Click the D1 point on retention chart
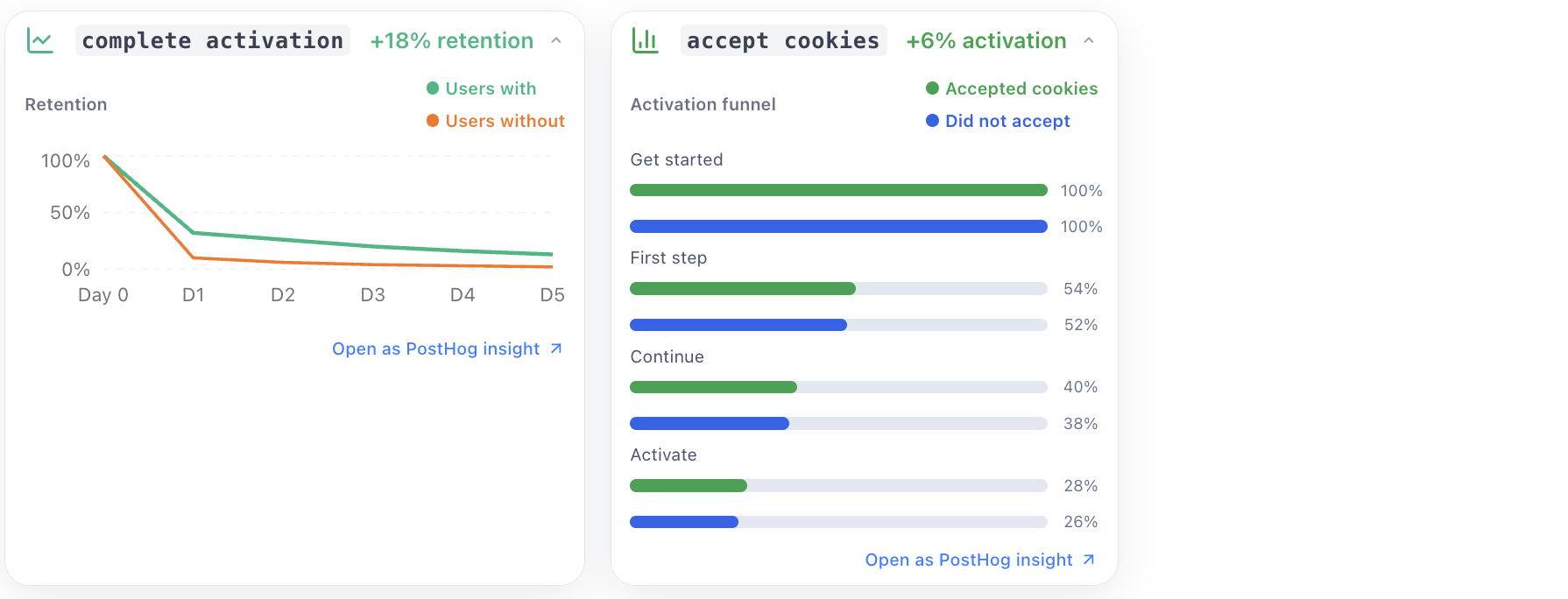The width and height of the screenshot is (1568, 599). coord(194,233)
